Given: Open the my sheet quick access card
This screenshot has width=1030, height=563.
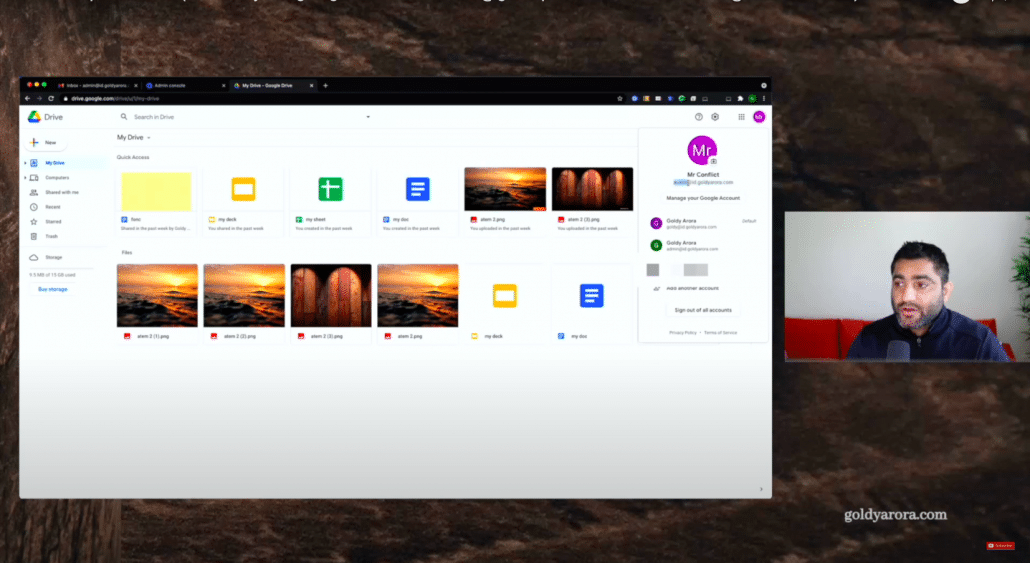Looking at the screenshot, I should tap(330, 201).
